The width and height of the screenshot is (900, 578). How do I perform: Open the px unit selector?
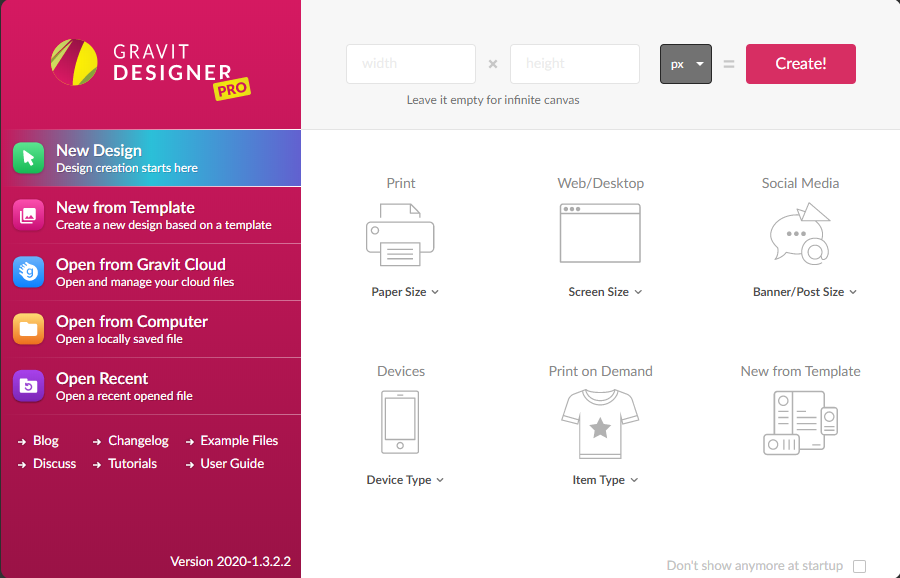(686, 64)
